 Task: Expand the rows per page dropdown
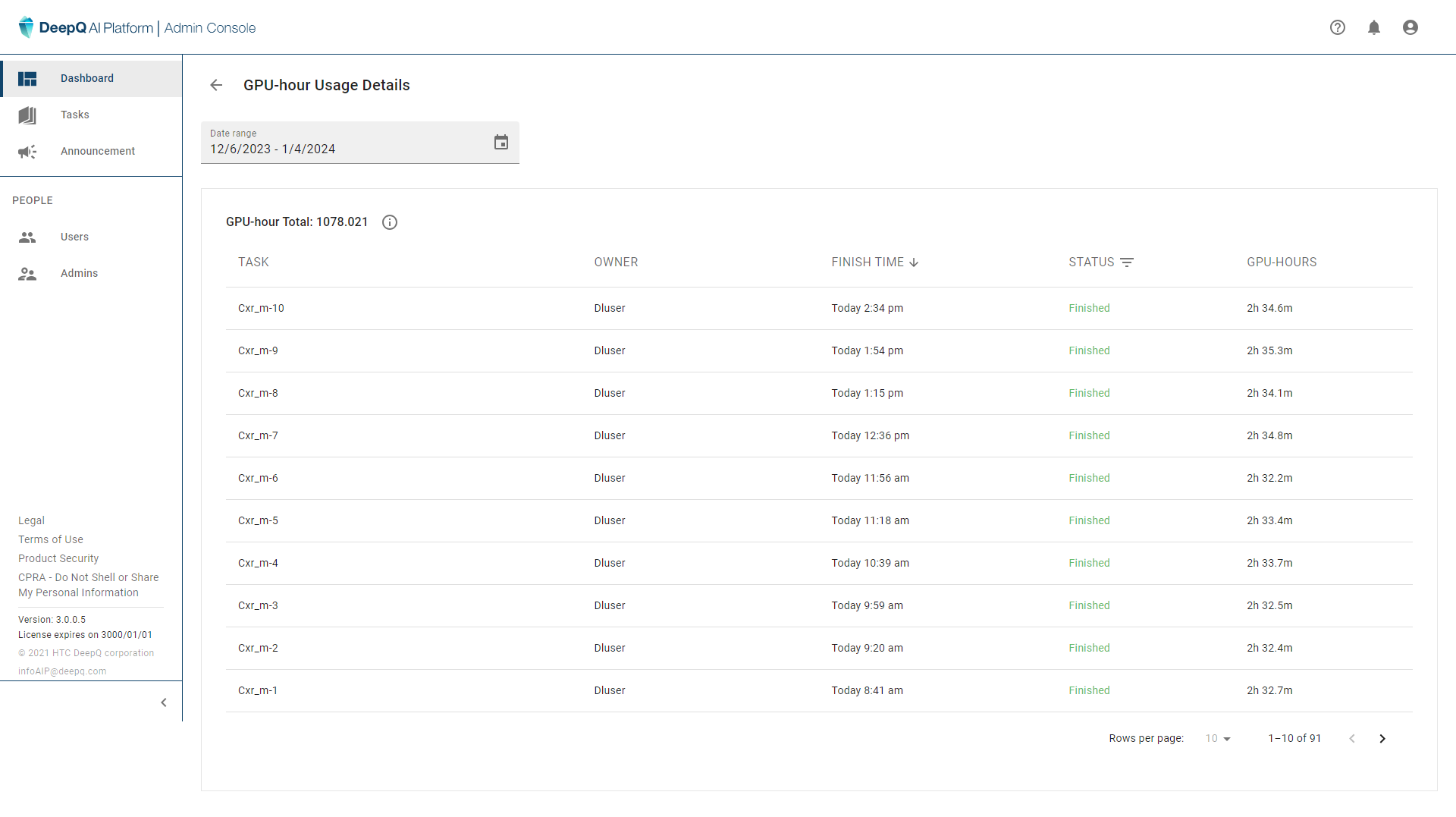[1218, 739]
